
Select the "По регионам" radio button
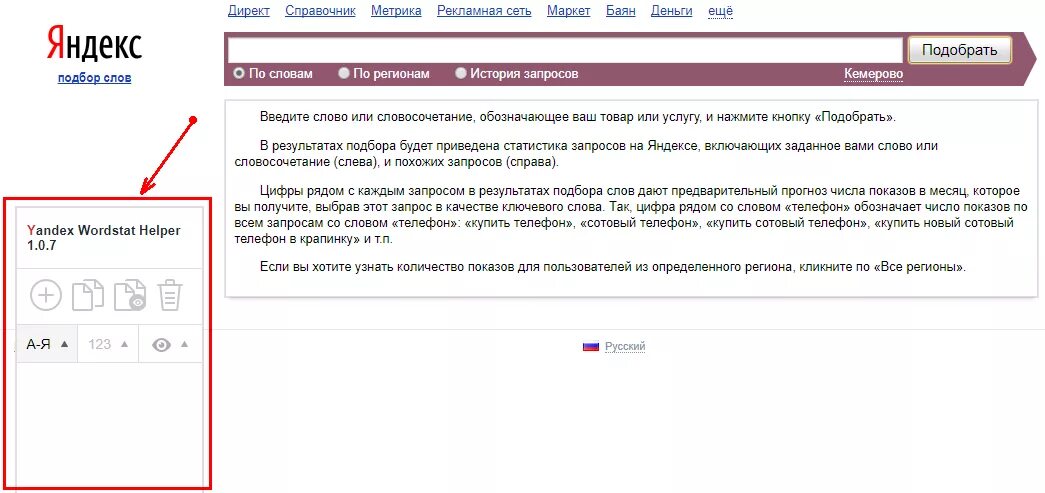[x=344, y=73]
